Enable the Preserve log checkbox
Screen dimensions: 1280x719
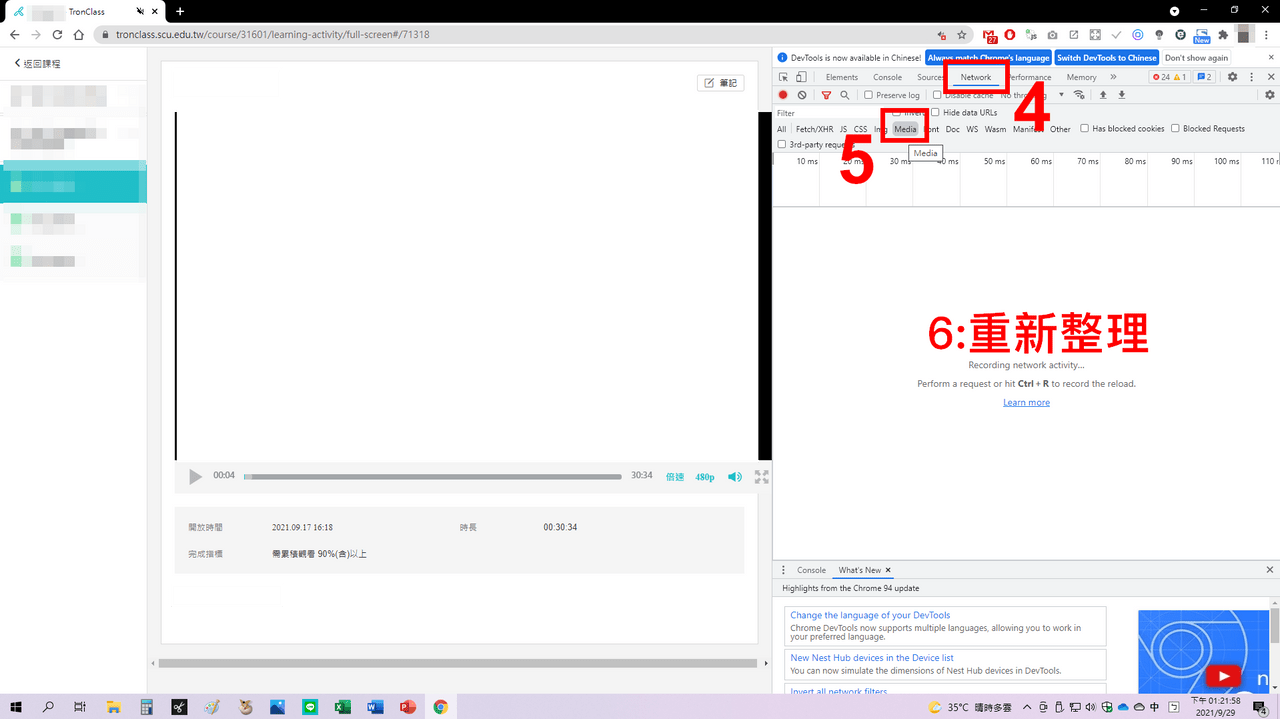868,95
